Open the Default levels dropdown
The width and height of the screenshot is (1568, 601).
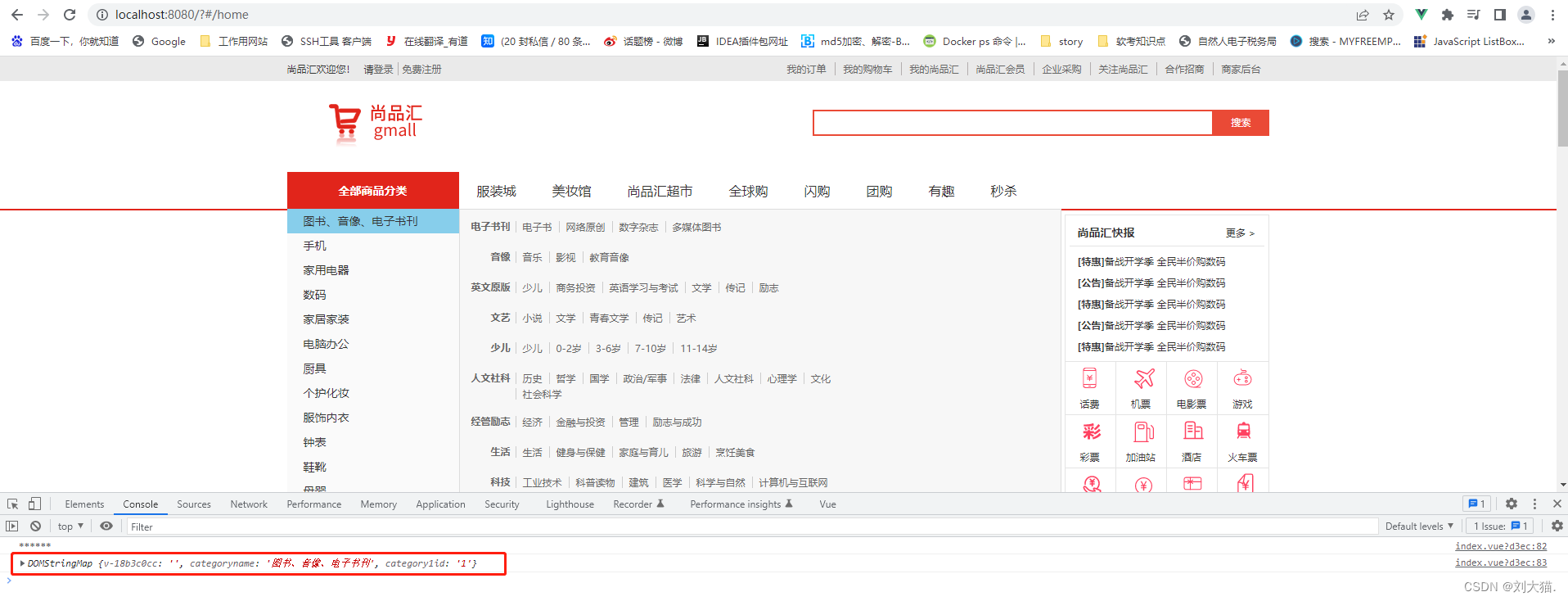pyautogui.click(x=1419, y=526)
